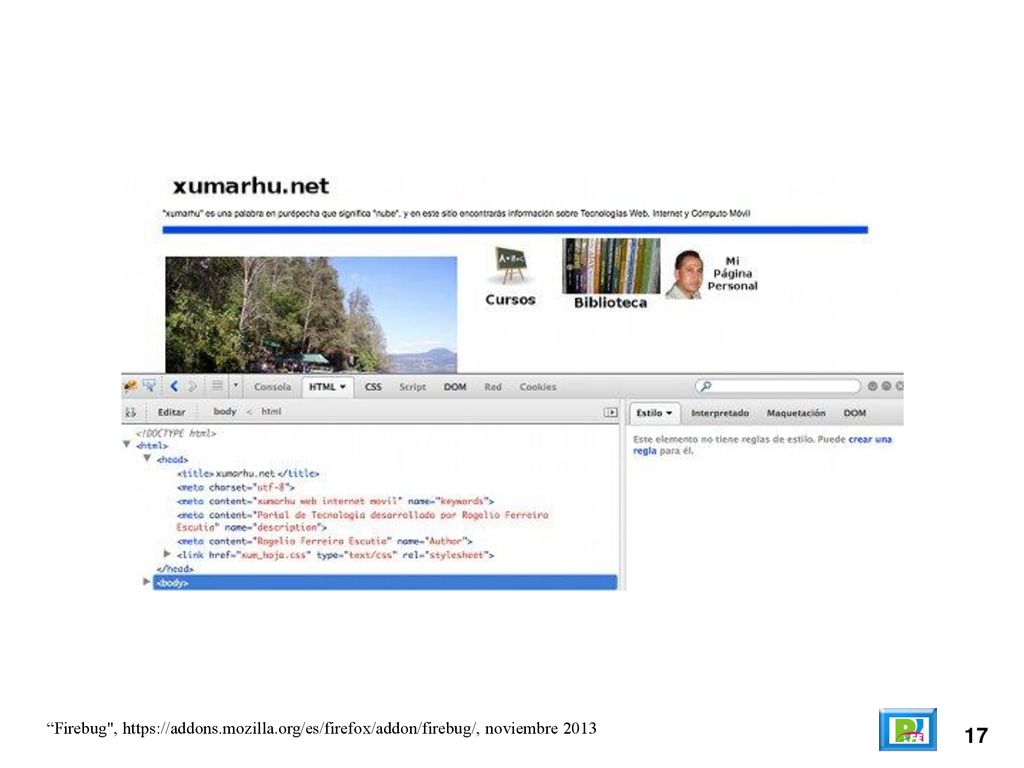Collapse the <html> node

[x=127, y=445]
